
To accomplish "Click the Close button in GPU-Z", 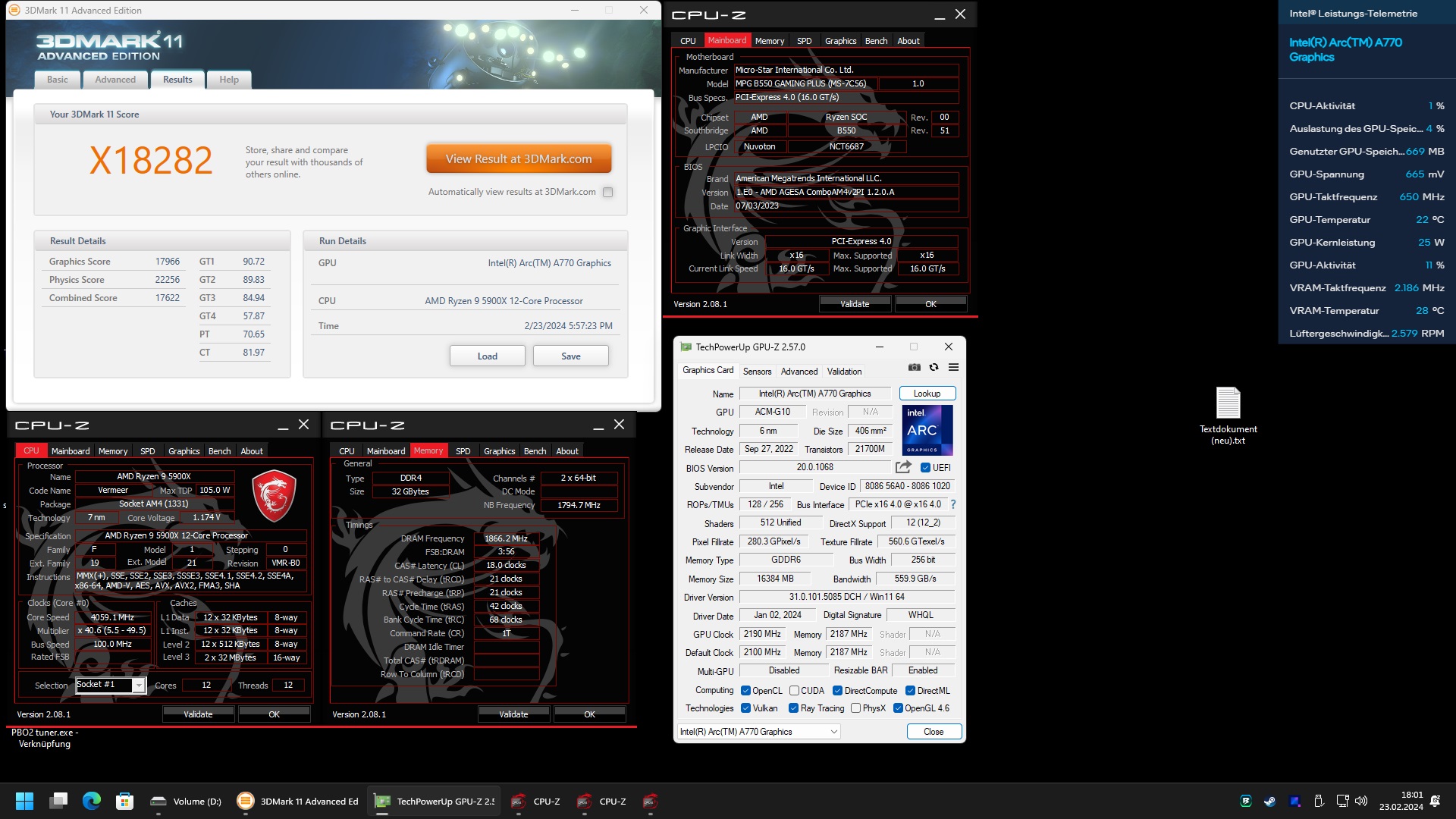I will (934, 732).
